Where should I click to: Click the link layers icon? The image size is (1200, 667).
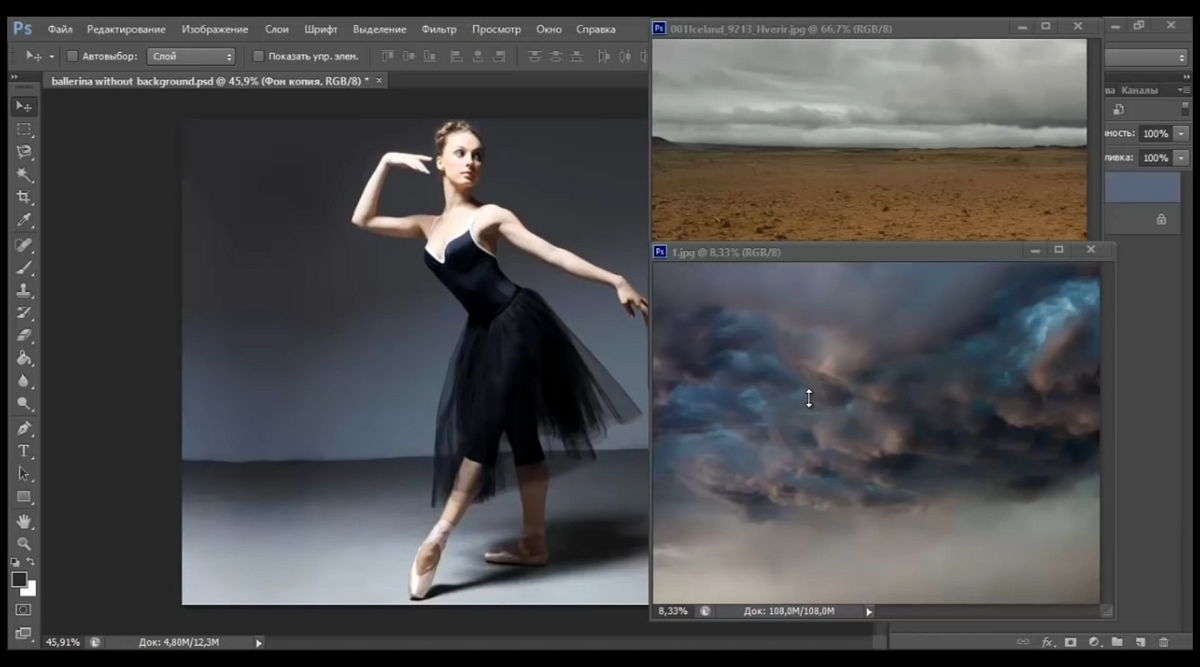(1023, 642)
